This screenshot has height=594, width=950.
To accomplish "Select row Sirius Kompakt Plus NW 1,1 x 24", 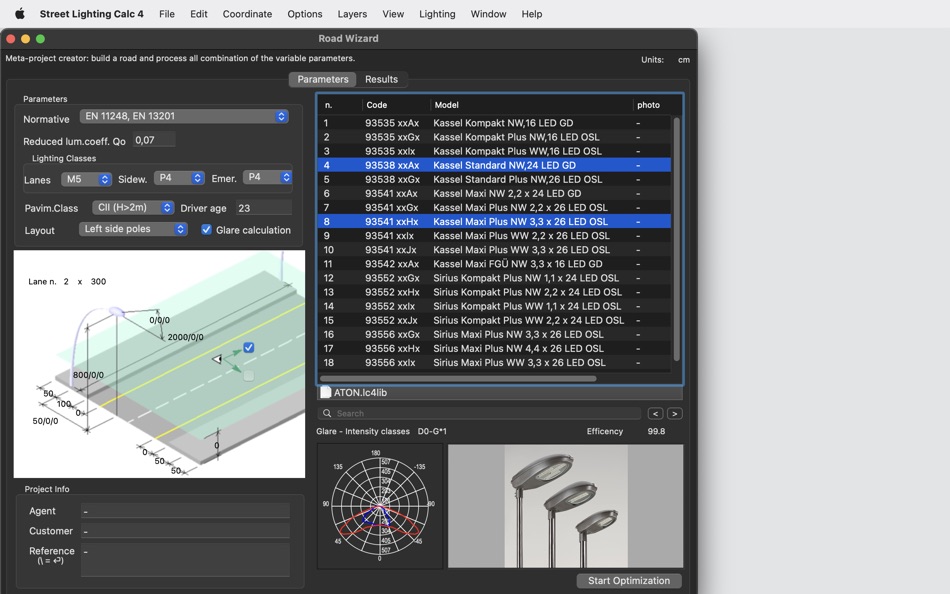I will (x=494, y=278).
